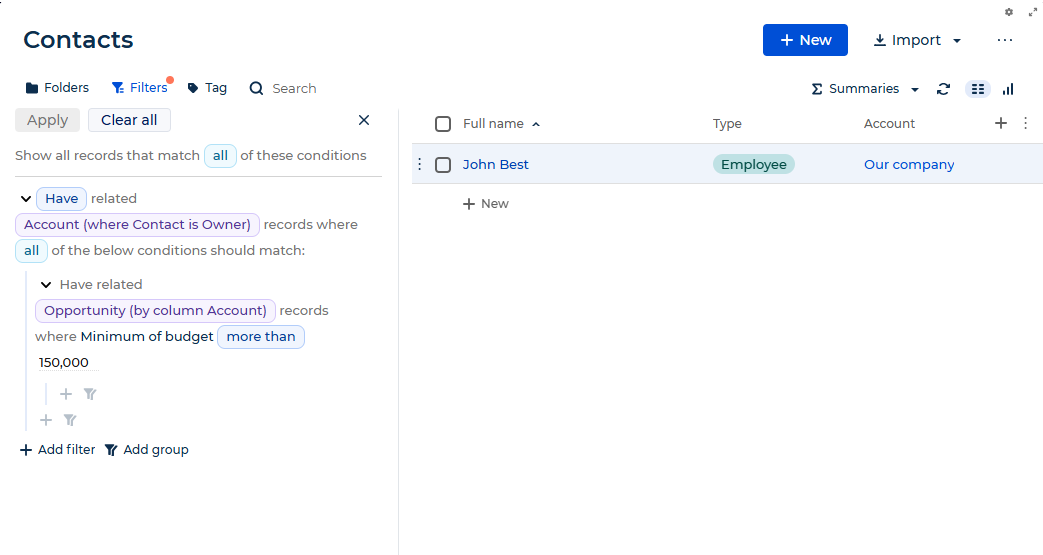Open row actions for John Best

420,164
